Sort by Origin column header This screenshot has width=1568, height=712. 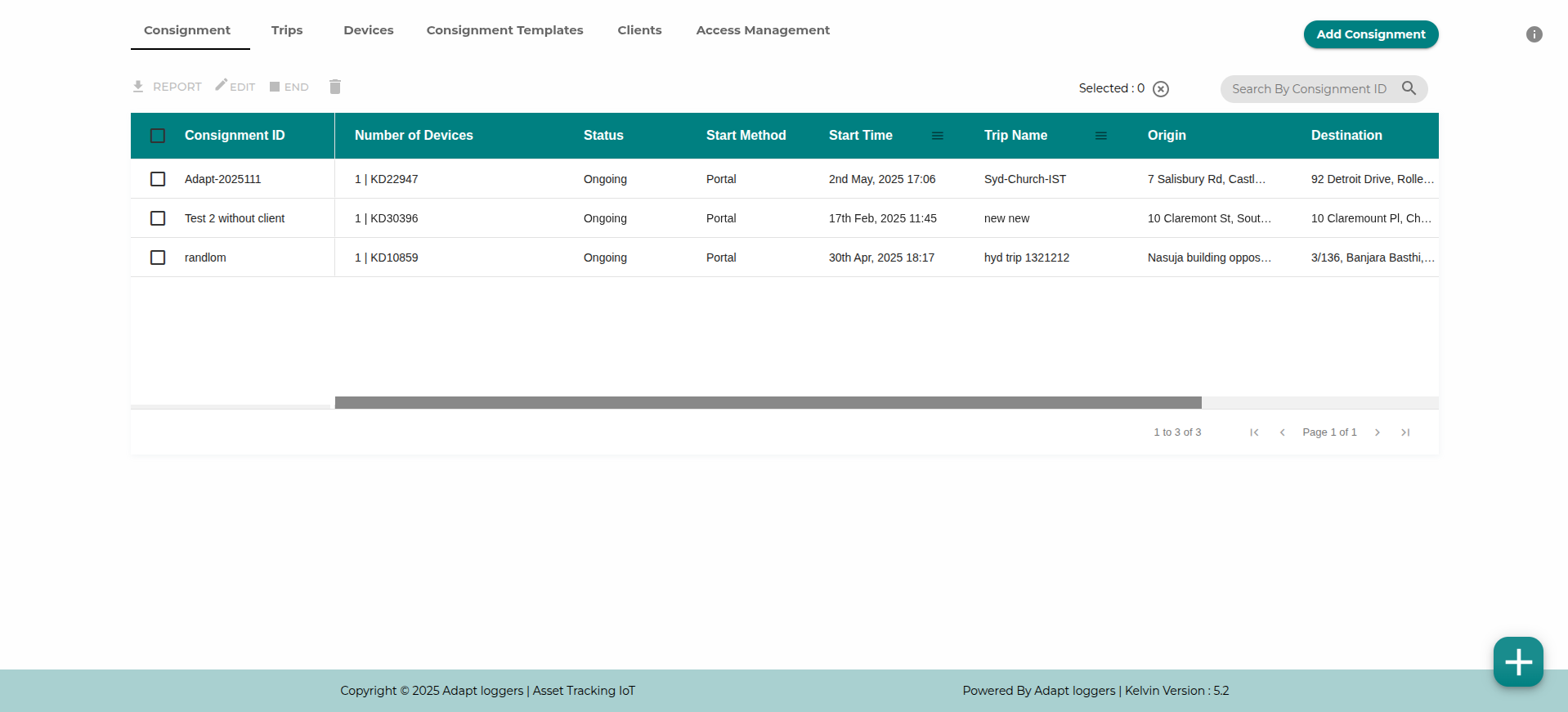(1167, 136)
